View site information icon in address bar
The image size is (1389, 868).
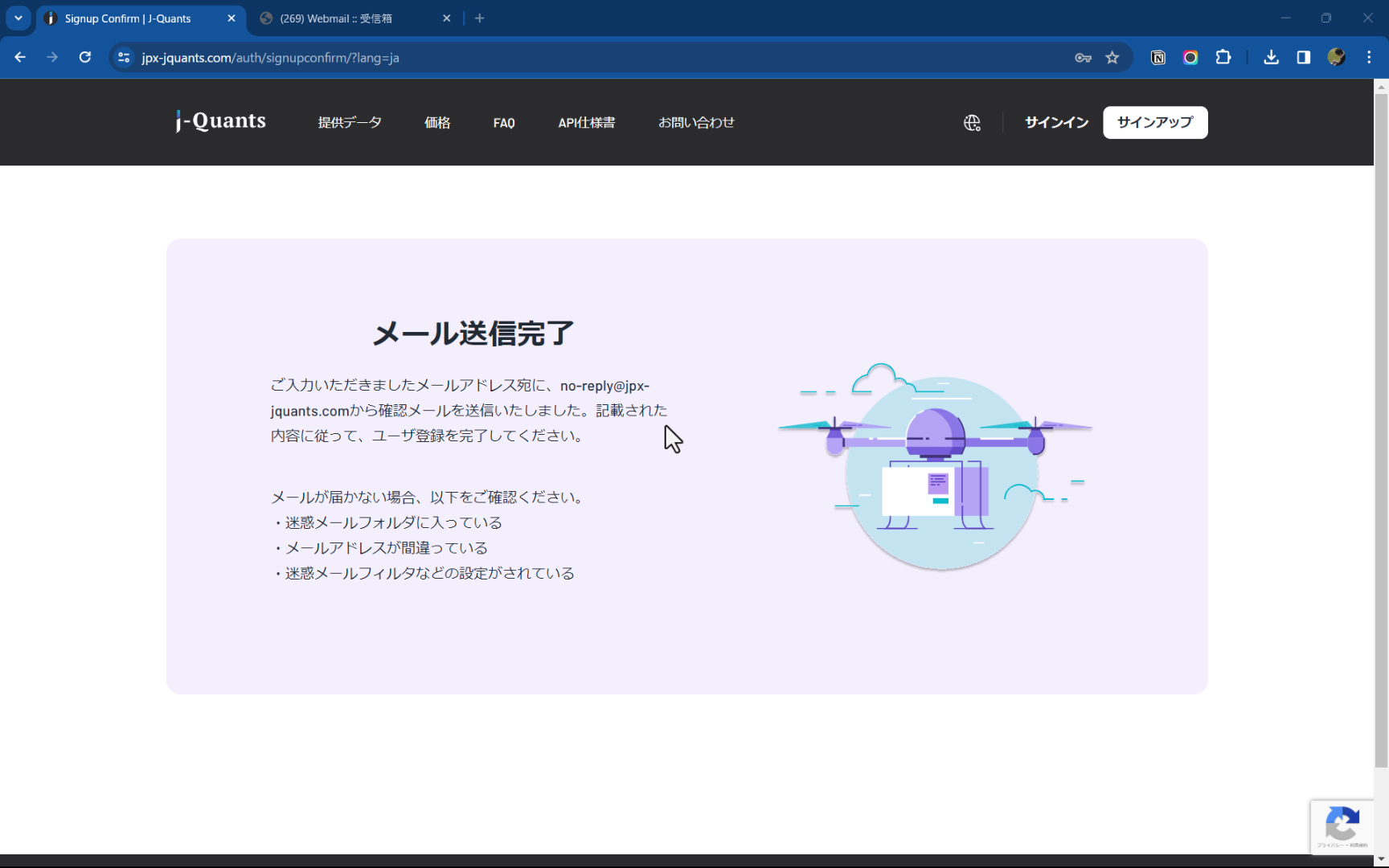pyautogui.click(x=124, y=57)
